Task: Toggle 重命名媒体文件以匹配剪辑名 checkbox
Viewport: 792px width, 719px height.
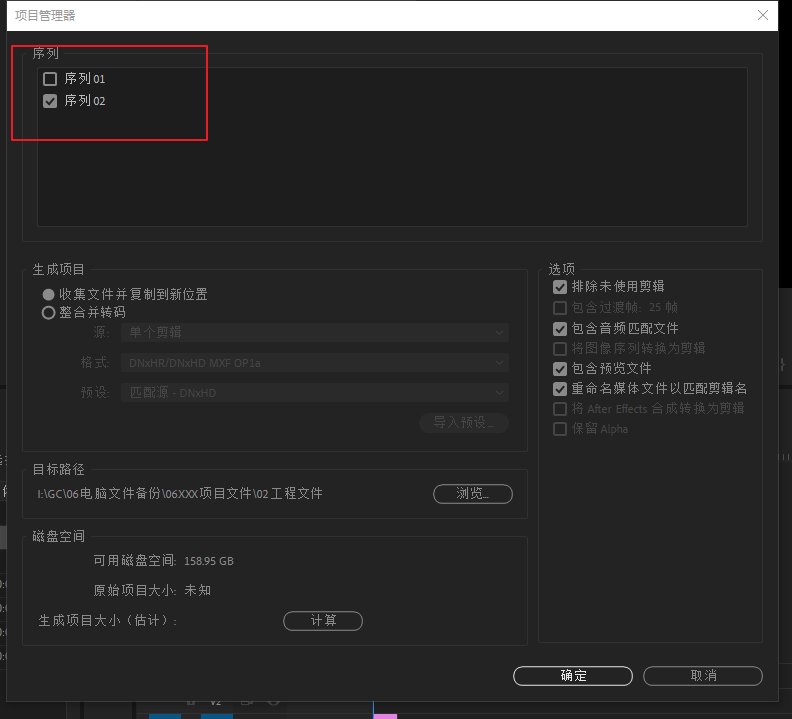Action: pos(560,389)
